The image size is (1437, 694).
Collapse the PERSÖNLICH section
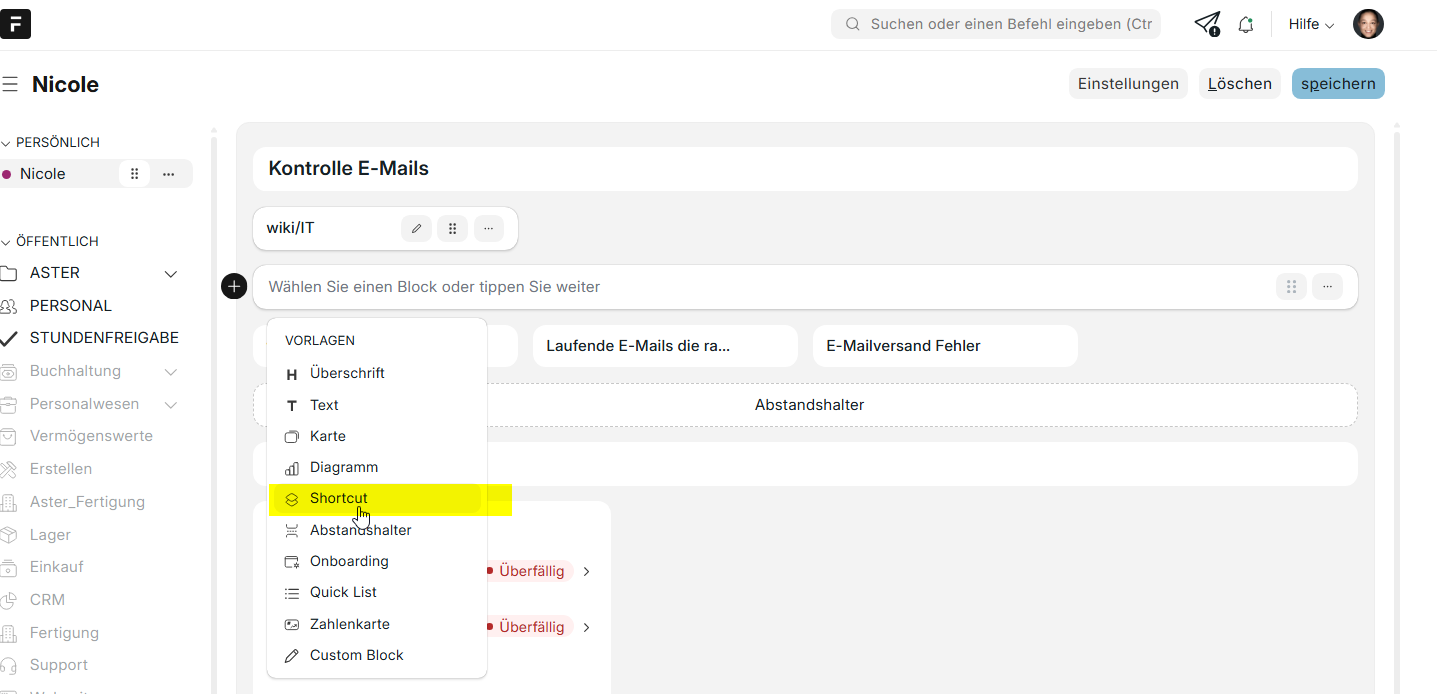6,143
